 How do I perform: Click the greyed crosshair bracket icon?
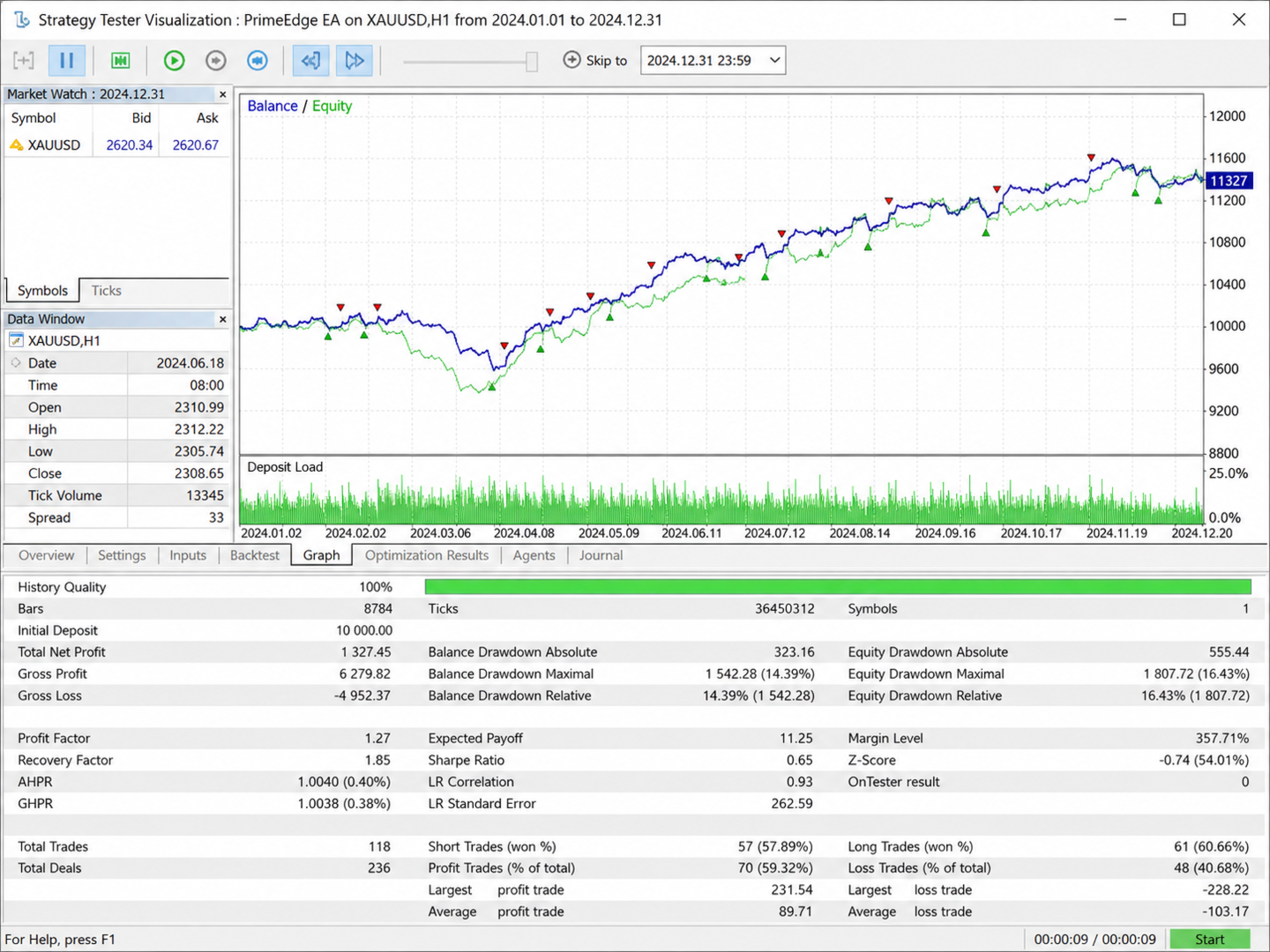coord(24,60)
